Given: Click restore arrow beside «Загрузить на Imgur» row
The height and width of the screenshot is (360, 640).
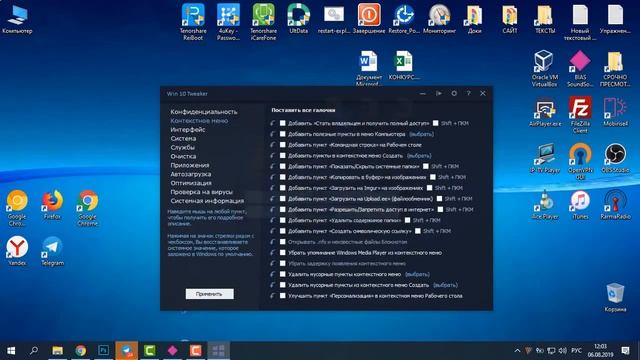Looking at the screenshot, I should coord(273,188).
